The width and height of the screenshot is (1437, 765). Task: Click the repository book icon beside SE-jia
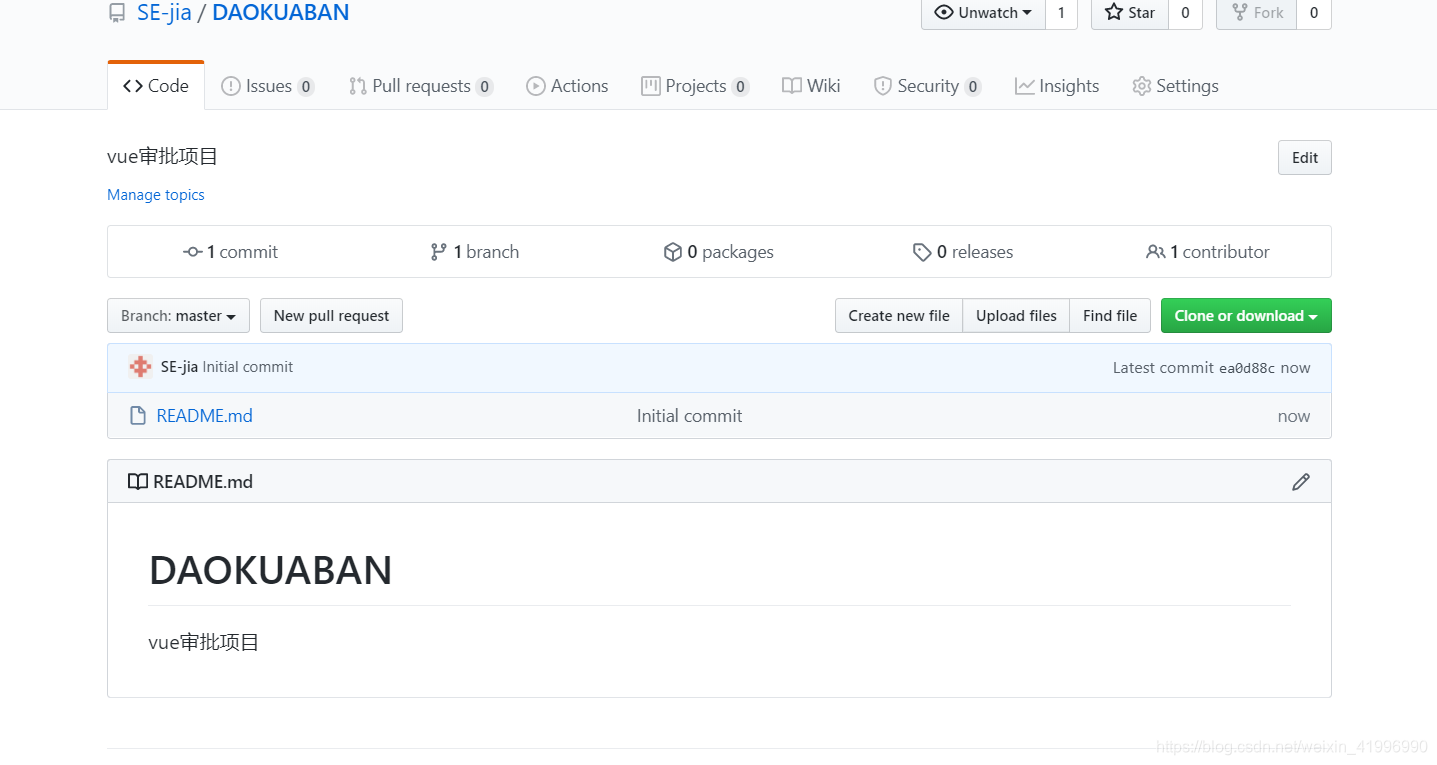(x=117, y=13)
